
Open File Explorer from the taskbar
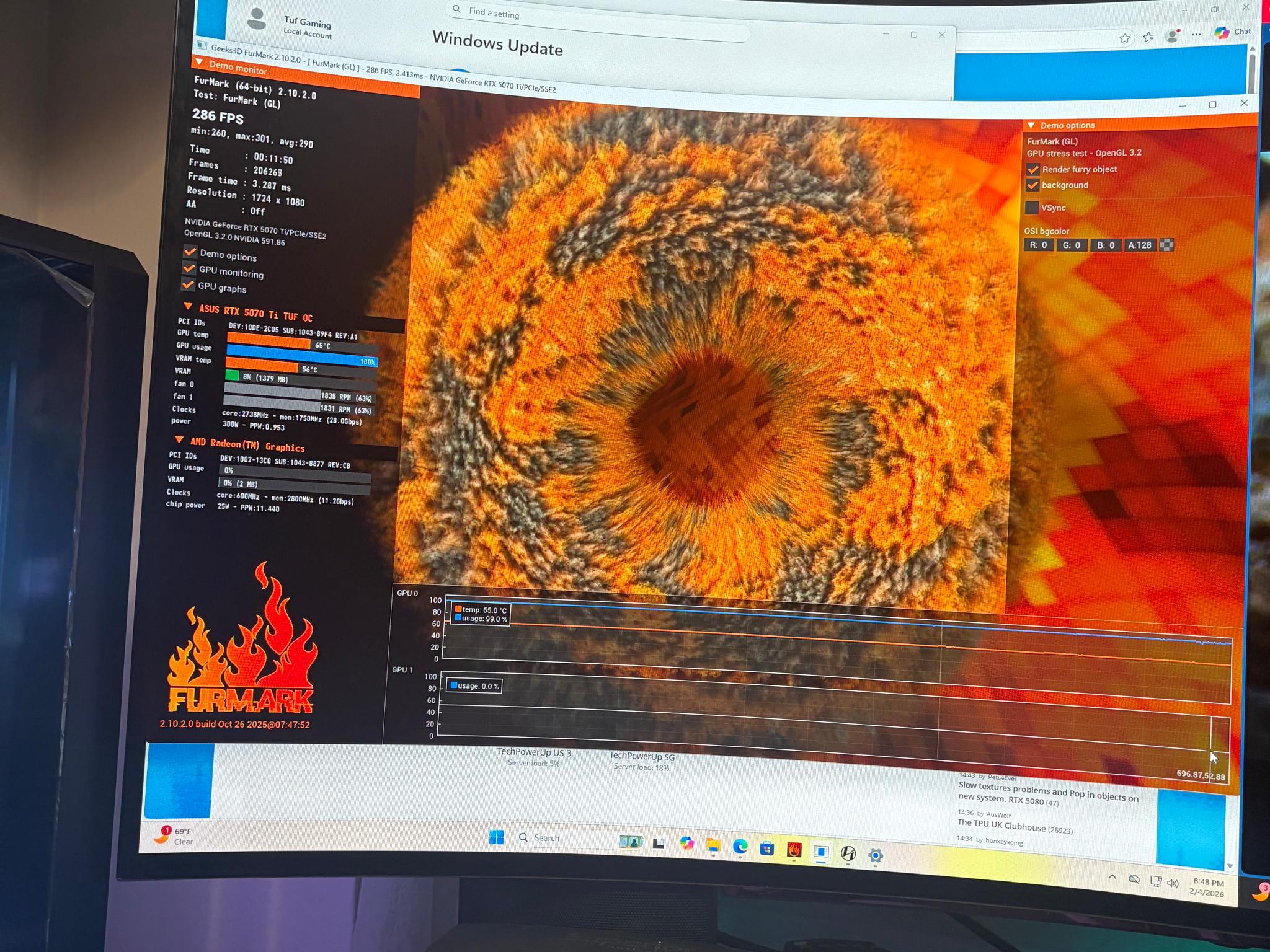tap(713, 845)
